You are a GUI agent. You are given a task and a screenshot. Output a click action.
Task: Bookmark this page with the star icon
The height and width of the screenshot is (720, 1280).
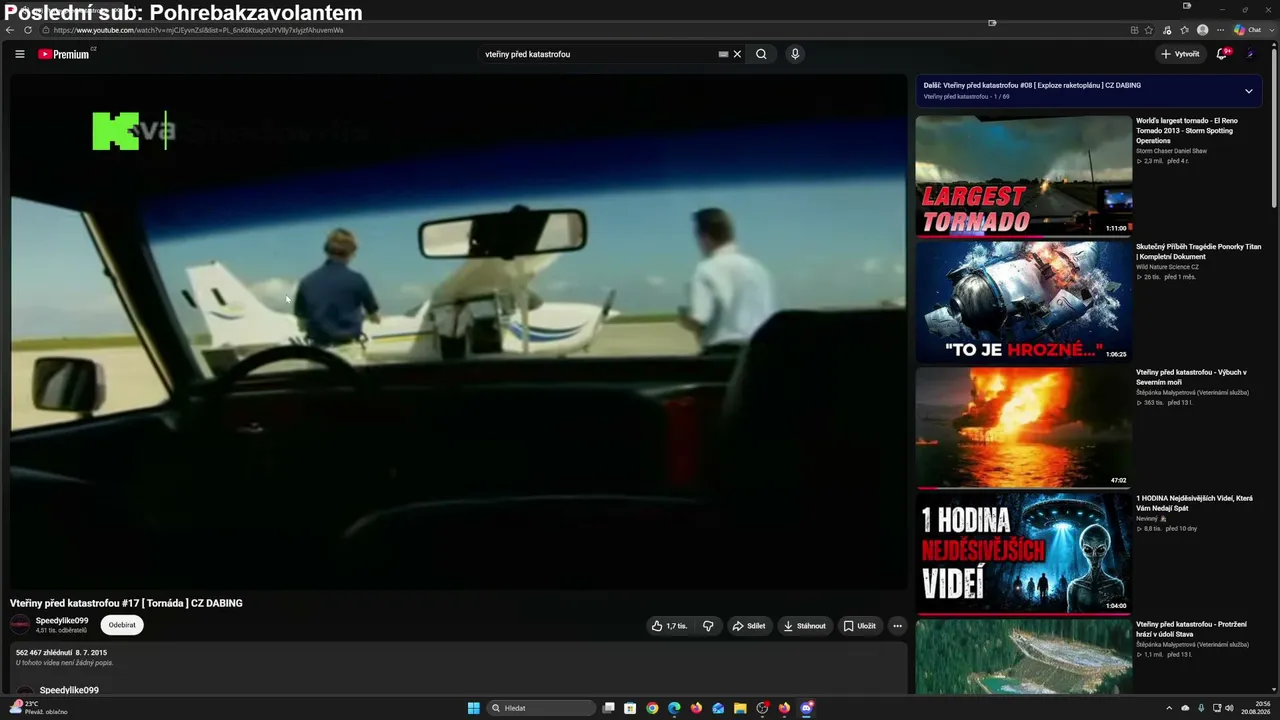(x=1149, y=30)
